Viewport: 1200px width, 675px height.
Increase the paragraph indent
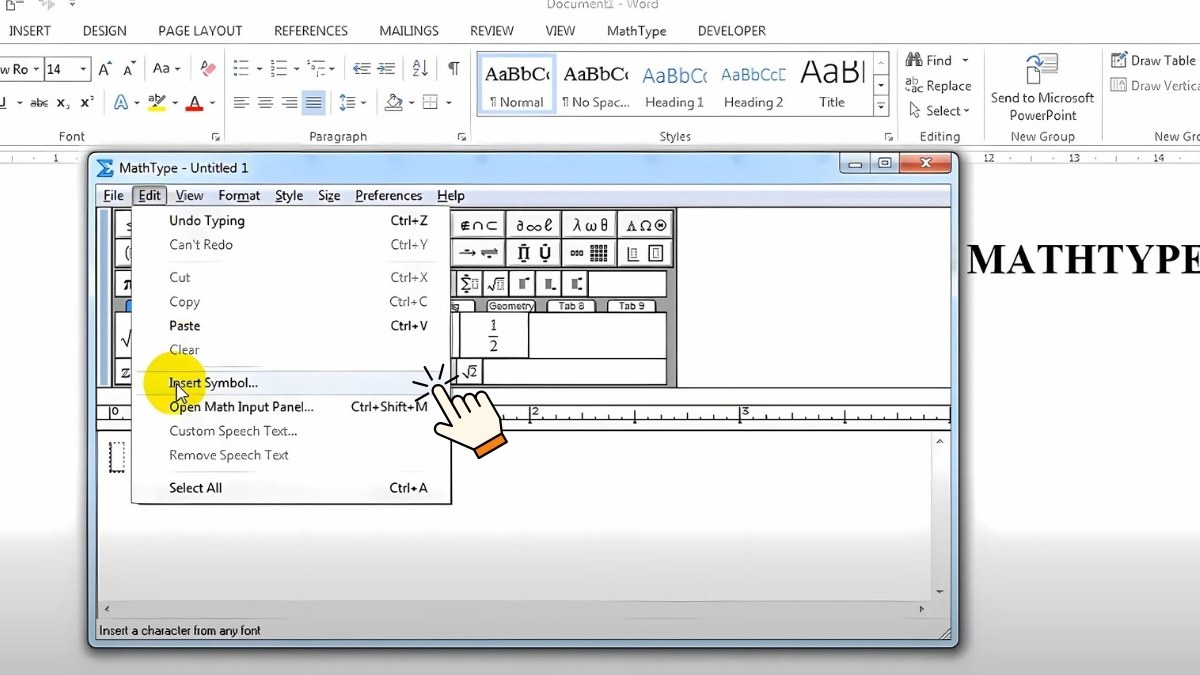[x=384, y=69]
